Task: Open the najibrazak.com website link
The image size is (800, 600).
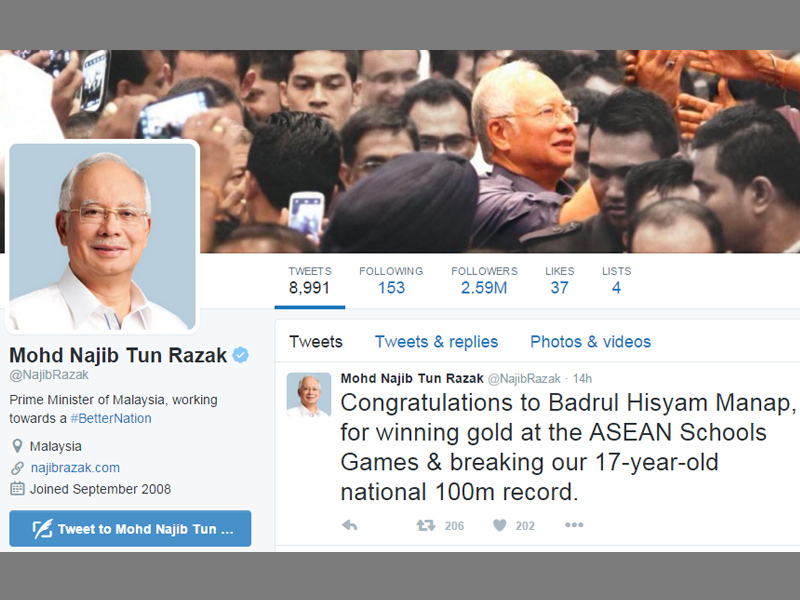Action: 76,468
